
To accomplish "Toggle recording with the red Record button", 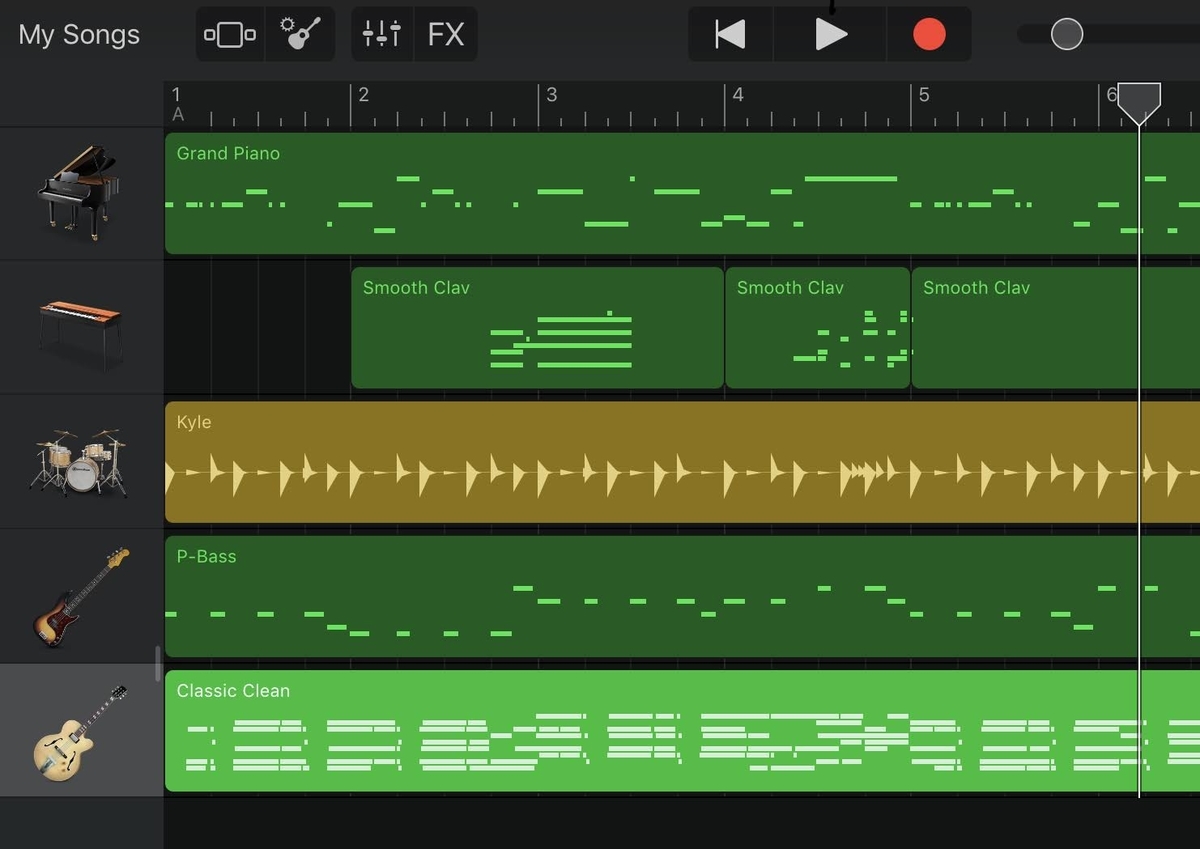I will (x=928, y=33).
